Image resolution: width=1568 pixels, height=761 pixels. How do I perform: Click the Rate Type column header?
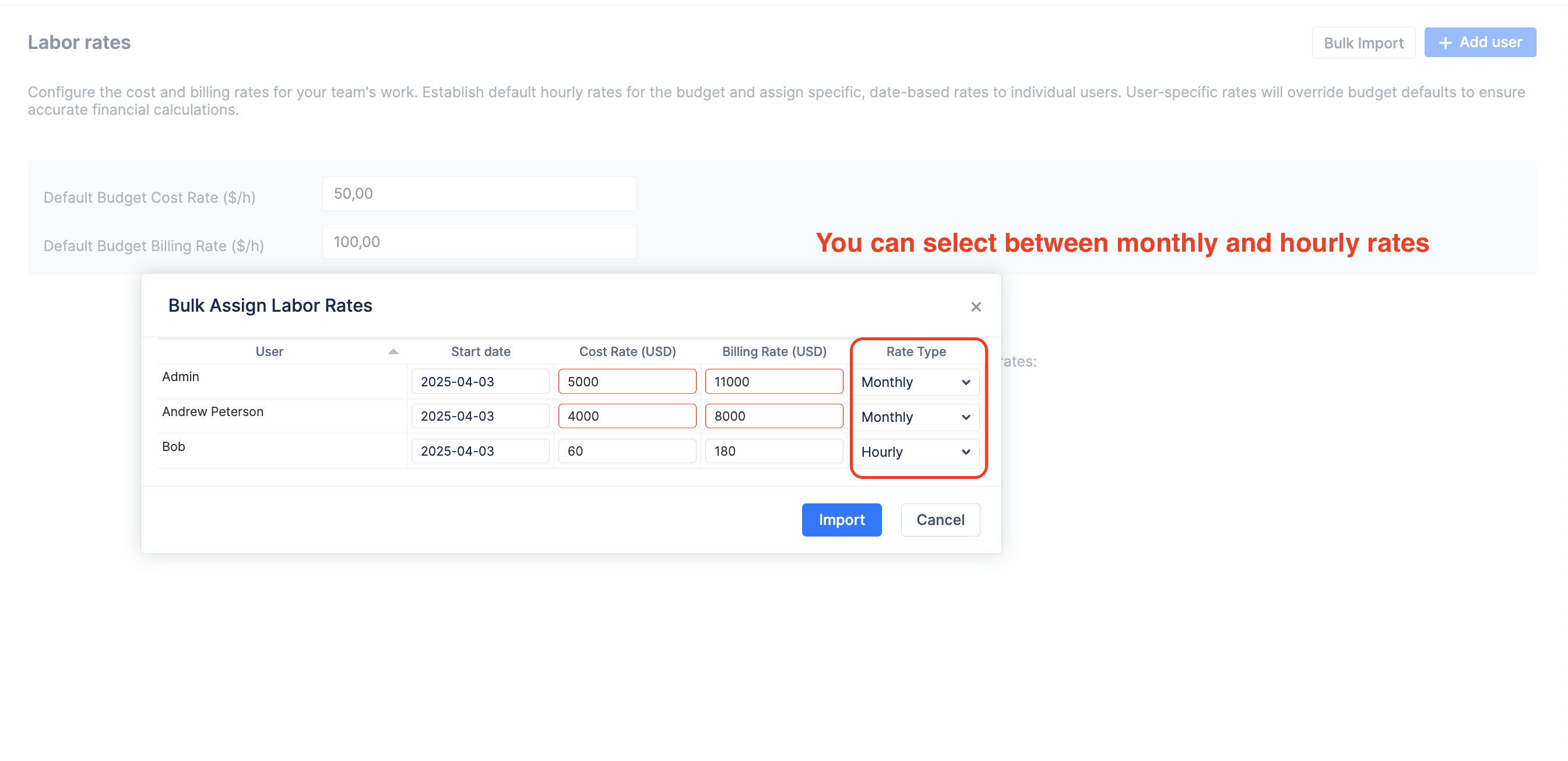[916, 351]
